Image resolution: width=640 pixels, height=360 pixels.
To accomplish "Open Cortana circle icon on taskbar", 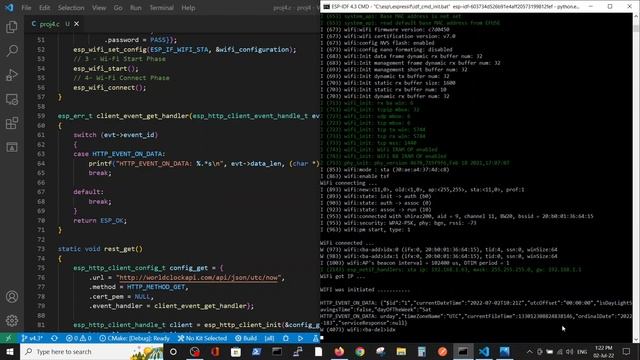I will pos(173,351).
